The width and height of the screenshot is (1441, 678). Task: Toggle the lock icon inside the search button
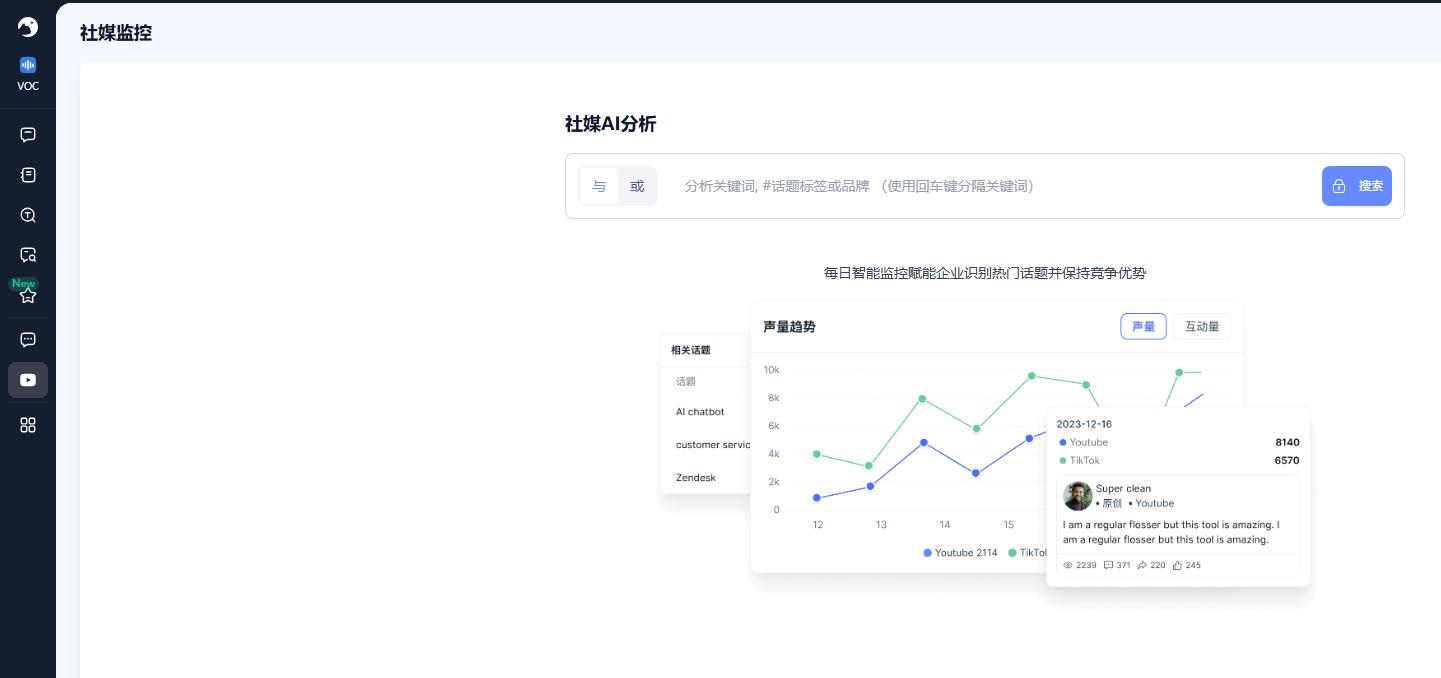(x=1339, y=186)
